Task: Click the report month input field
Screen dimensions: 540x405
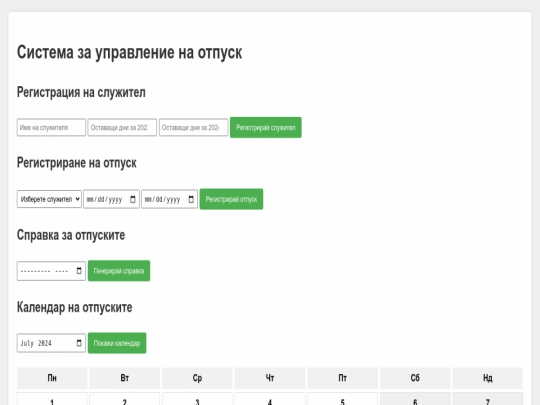Action: (51, 271)
